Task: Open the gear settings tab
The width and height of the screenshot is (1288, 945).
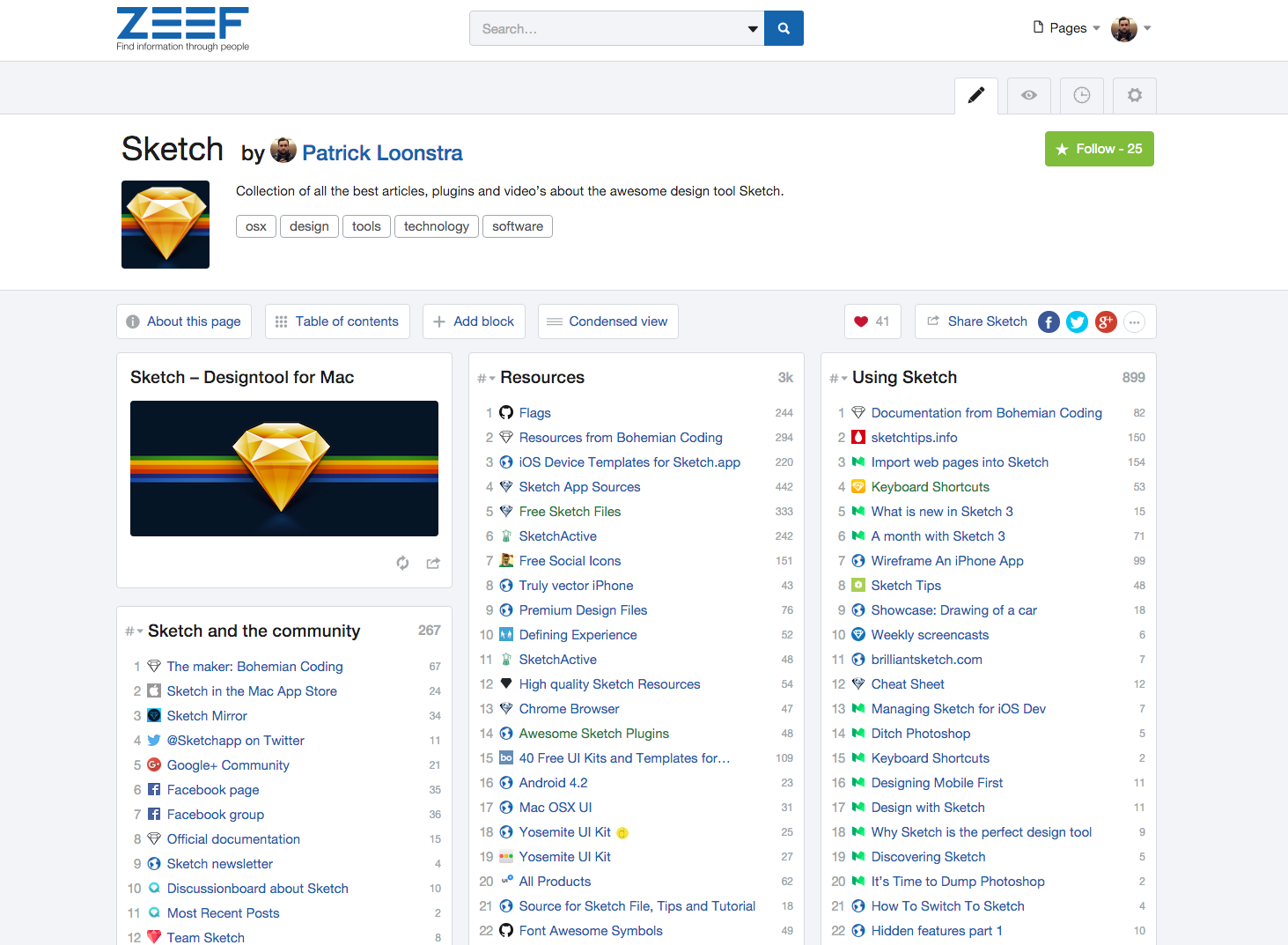Action: pyautogui.click(x=1135, y=95)
